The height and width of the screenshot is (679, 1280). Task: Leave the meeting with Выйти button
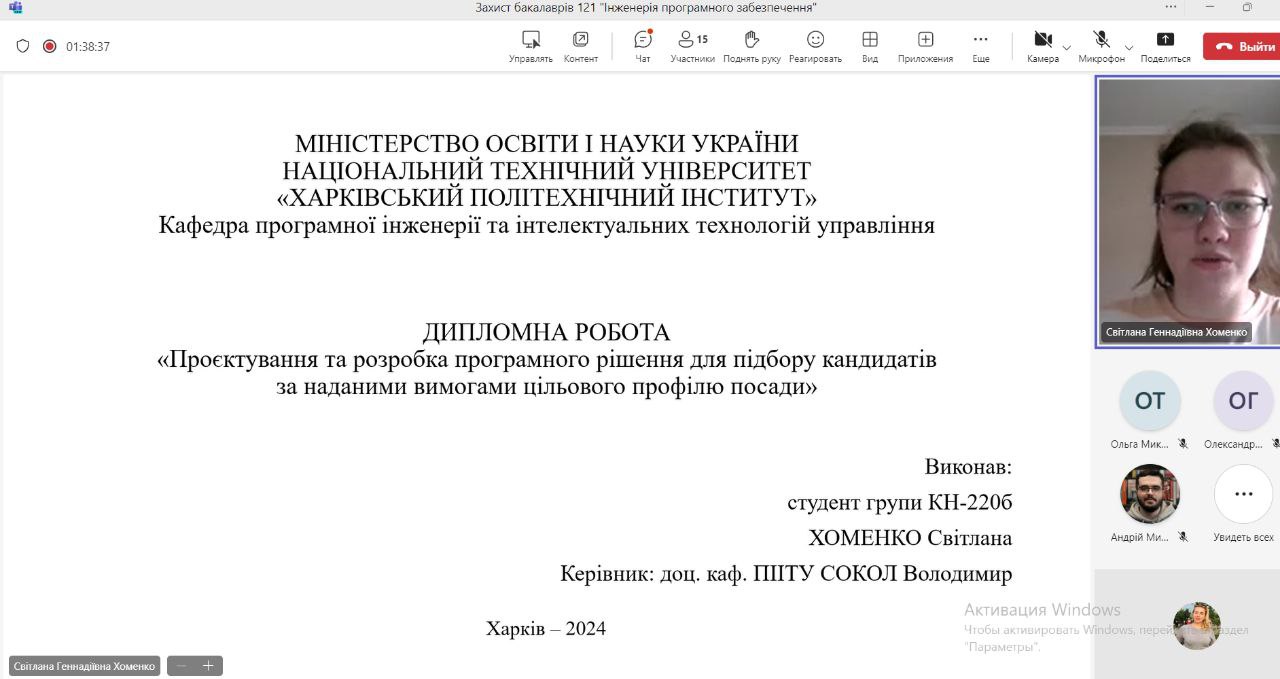[1243, 46]
